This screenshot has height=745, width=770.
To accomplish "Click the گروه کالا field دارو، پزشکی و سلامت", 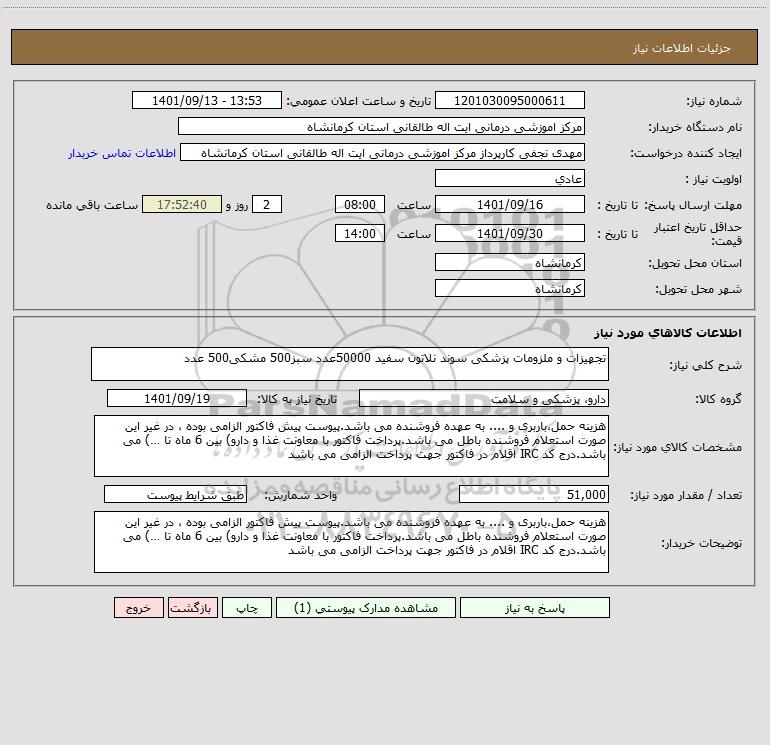I will [484, 399].
